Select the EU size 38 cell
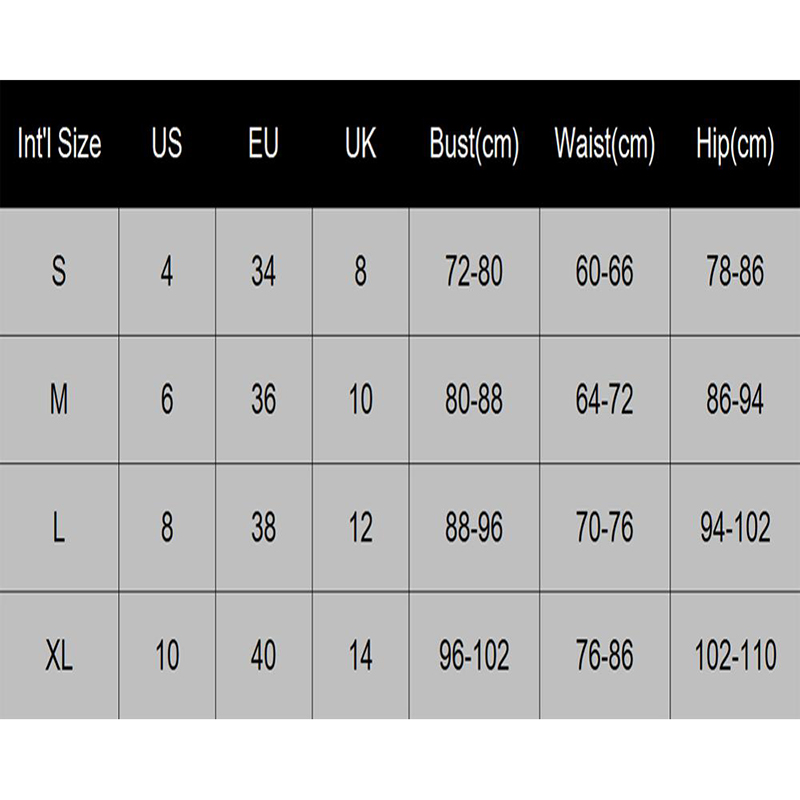800x800 pixels. click(263, 528)
